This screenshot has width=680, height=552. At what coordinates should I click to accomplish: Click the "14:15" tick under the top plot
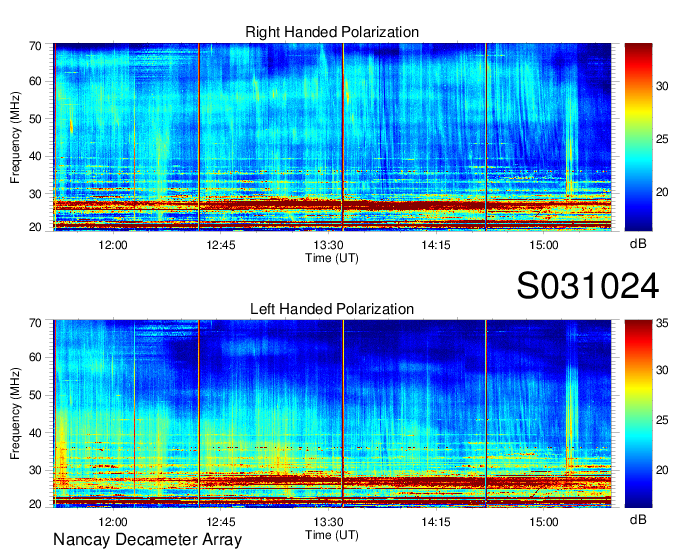[436, 245]
